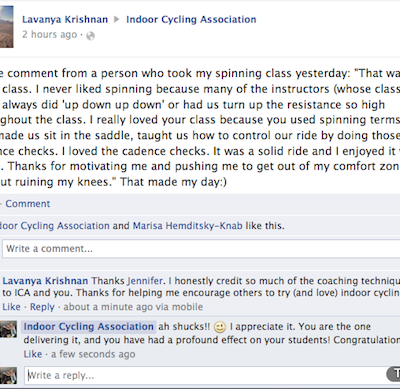This screenshot has width=400, height=389.
Task: Click the Comment link under the post
Action: [28, 204]
